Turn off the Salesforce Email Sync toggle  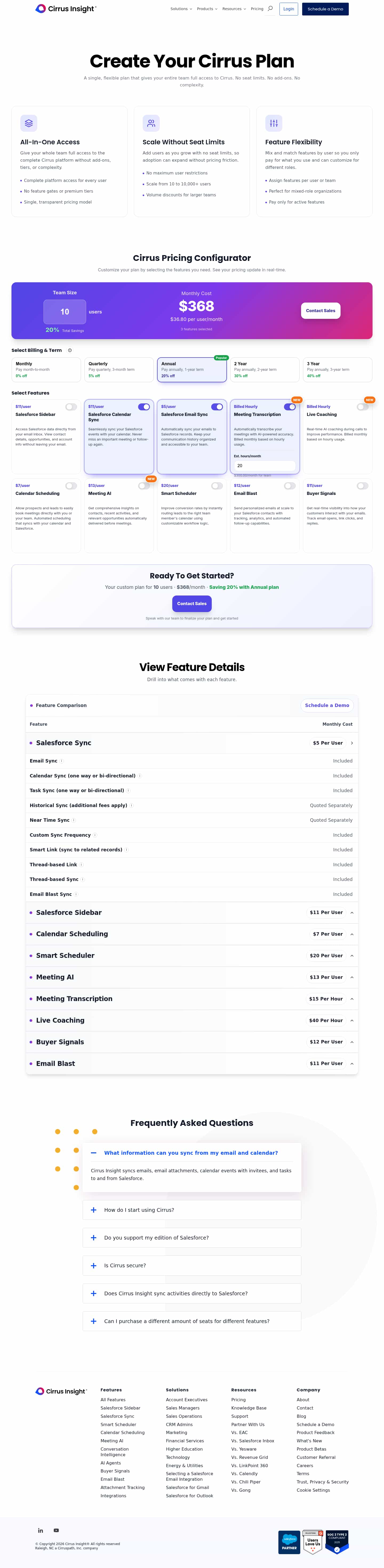pos(217,407)
